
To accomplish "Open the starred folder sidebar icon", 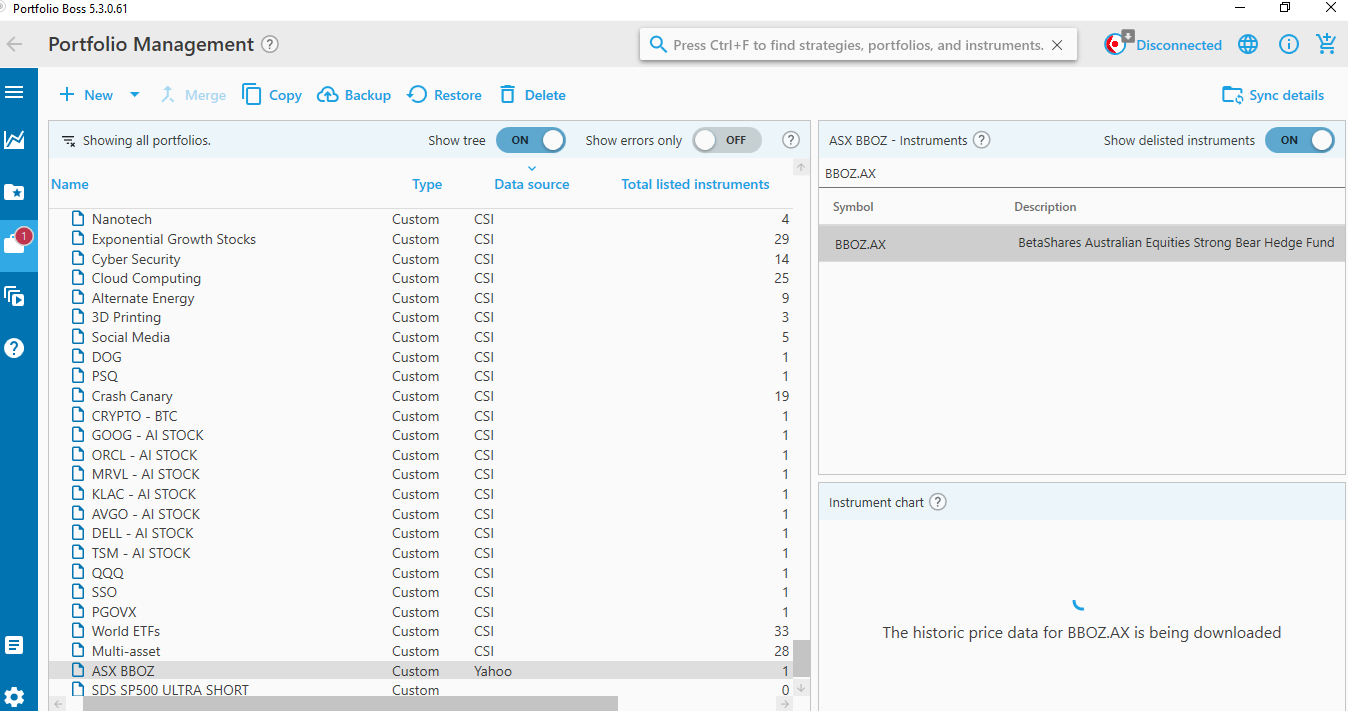I will [x=14, y=192].
